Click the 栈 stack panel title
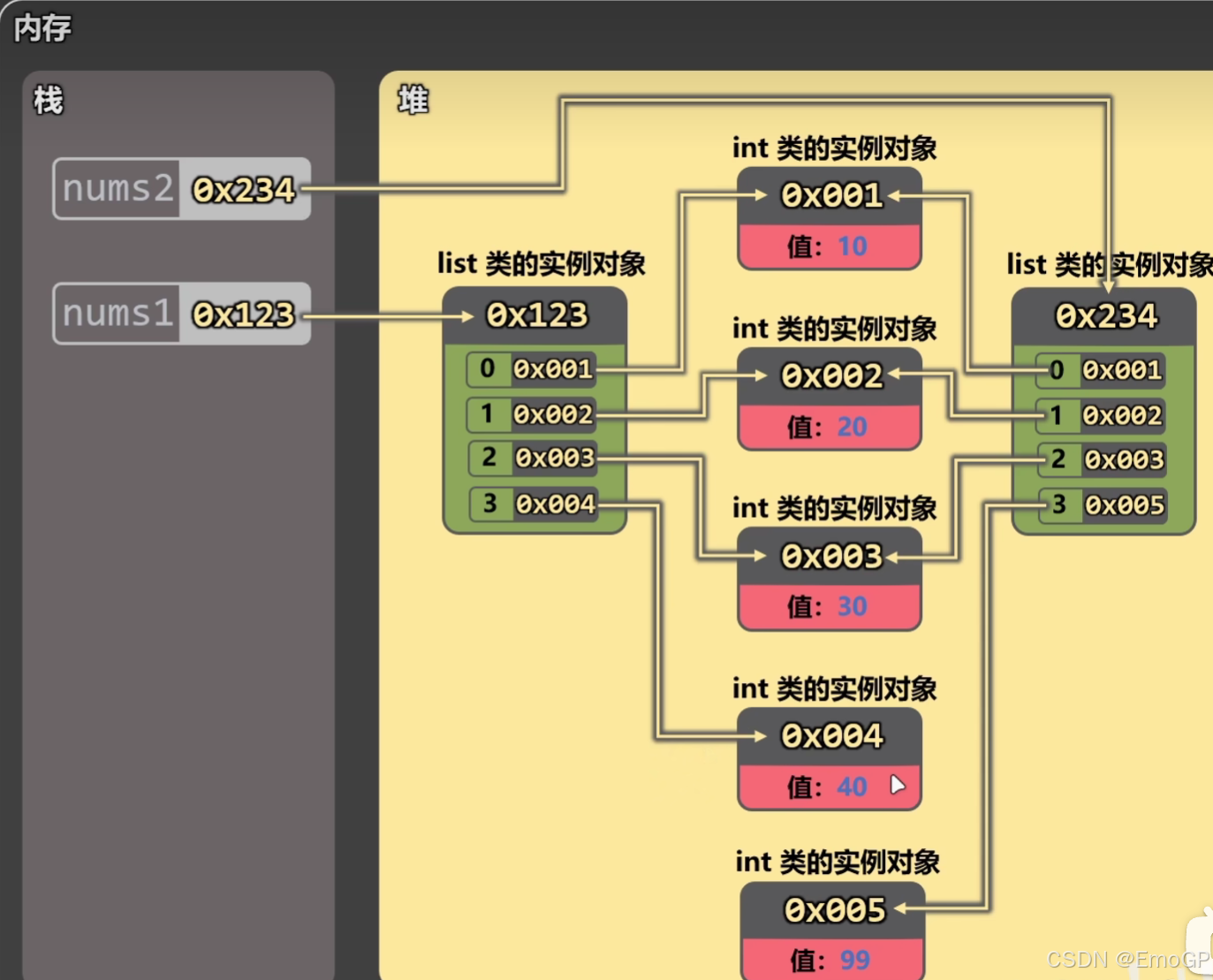 point(48,100)
